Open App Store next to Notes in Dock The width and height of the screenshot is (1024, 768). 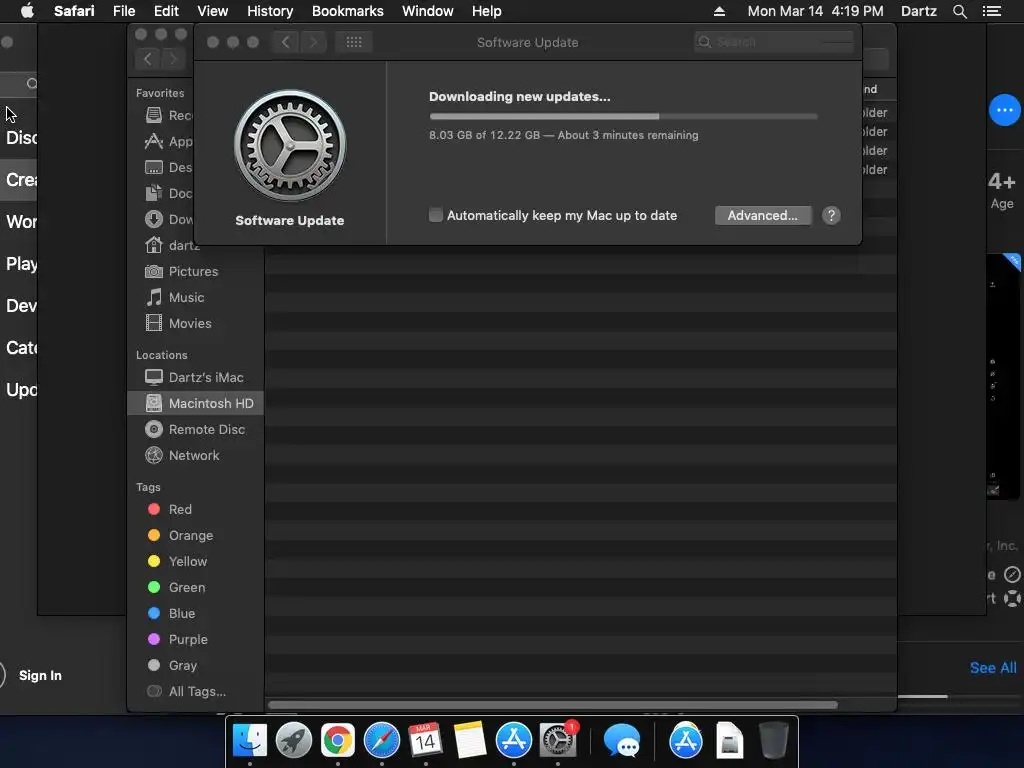(x=514, y=741)
